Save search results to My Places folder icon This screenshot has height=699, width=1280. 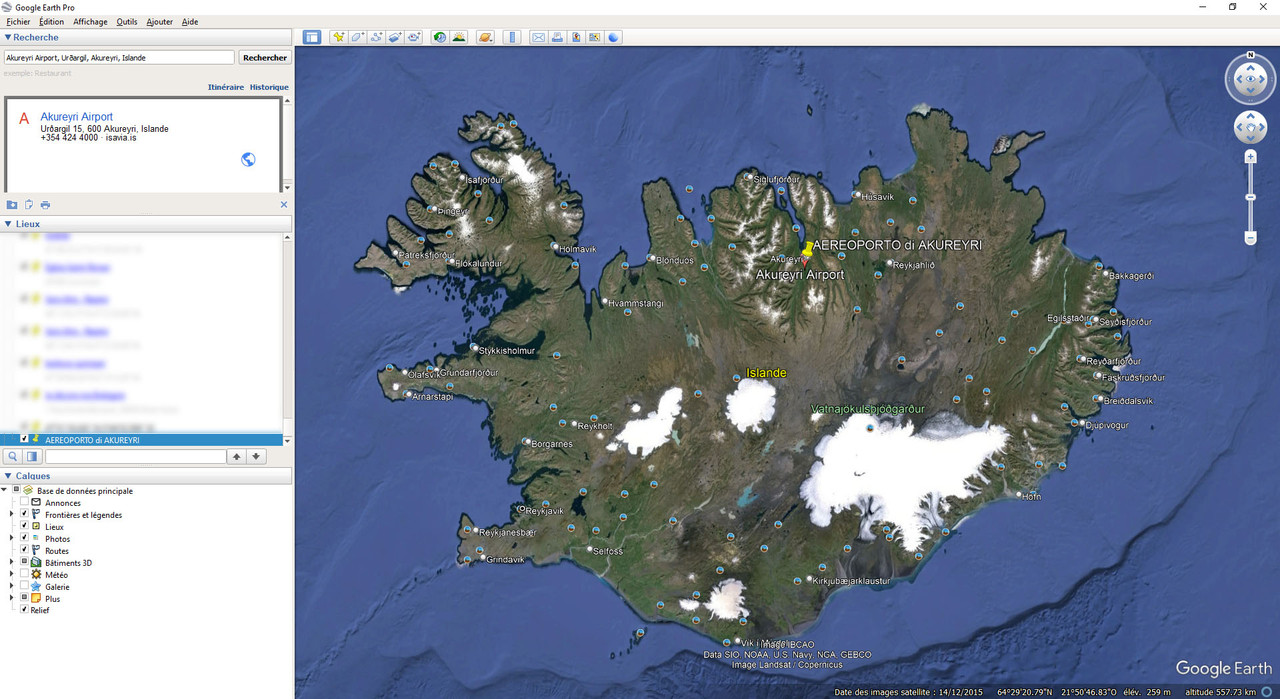pos(12,204)
